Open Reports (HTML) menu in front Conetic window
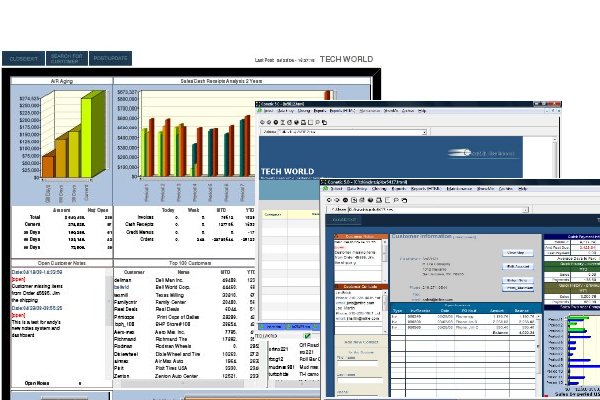The height and width of the screenshot is (400, 600). pyautogui.click(x=425, y=189)
